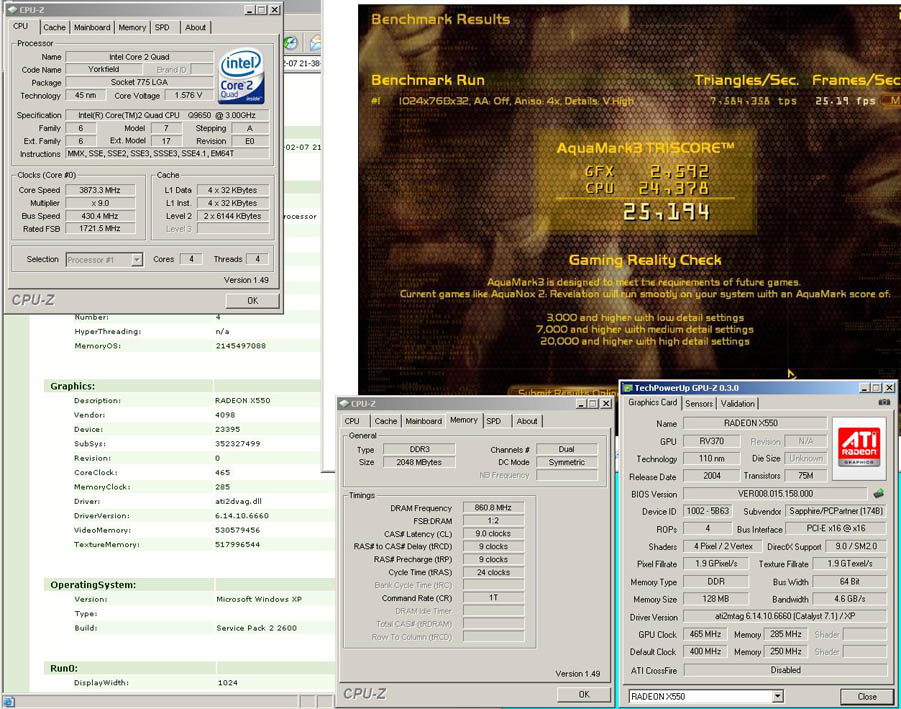Click OK in the memory CPU-Z window
This screenshot has height=709, width=901.
[x=584, y=694]
